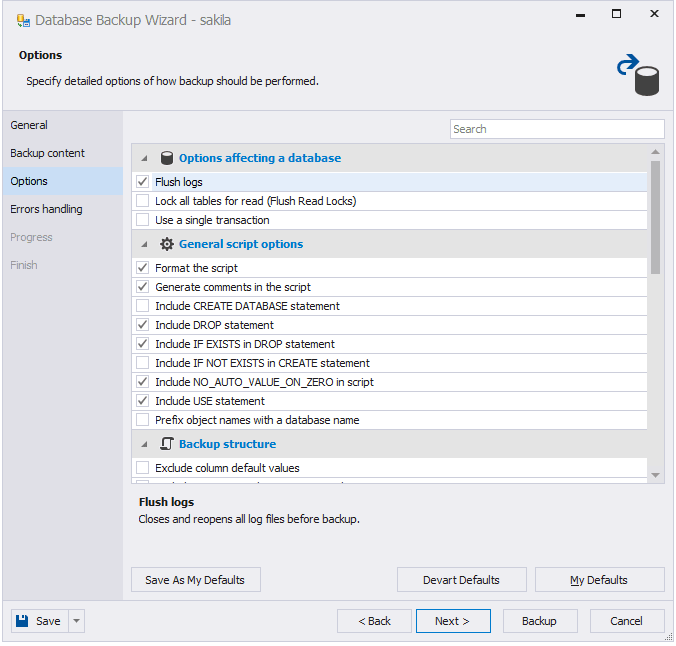Uncheck the Flush logs checkbox

click(x=143, y=182)
